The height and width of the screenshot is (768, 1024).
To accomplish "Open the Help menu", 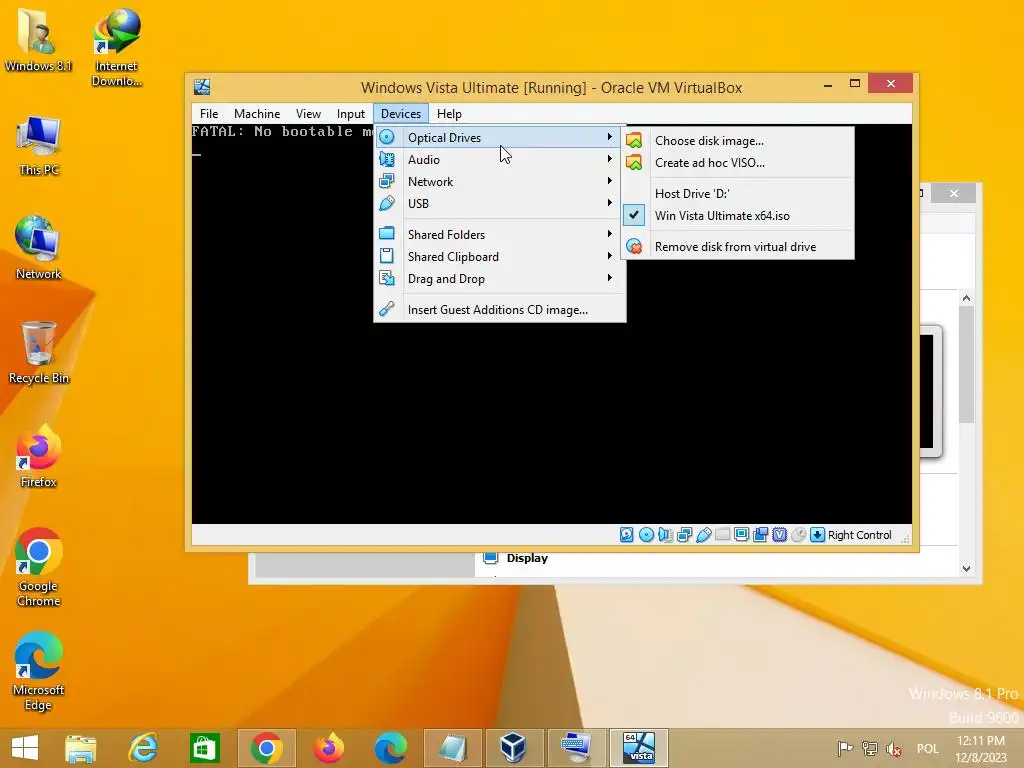I will pyautogui.click(x=449, y=114).
